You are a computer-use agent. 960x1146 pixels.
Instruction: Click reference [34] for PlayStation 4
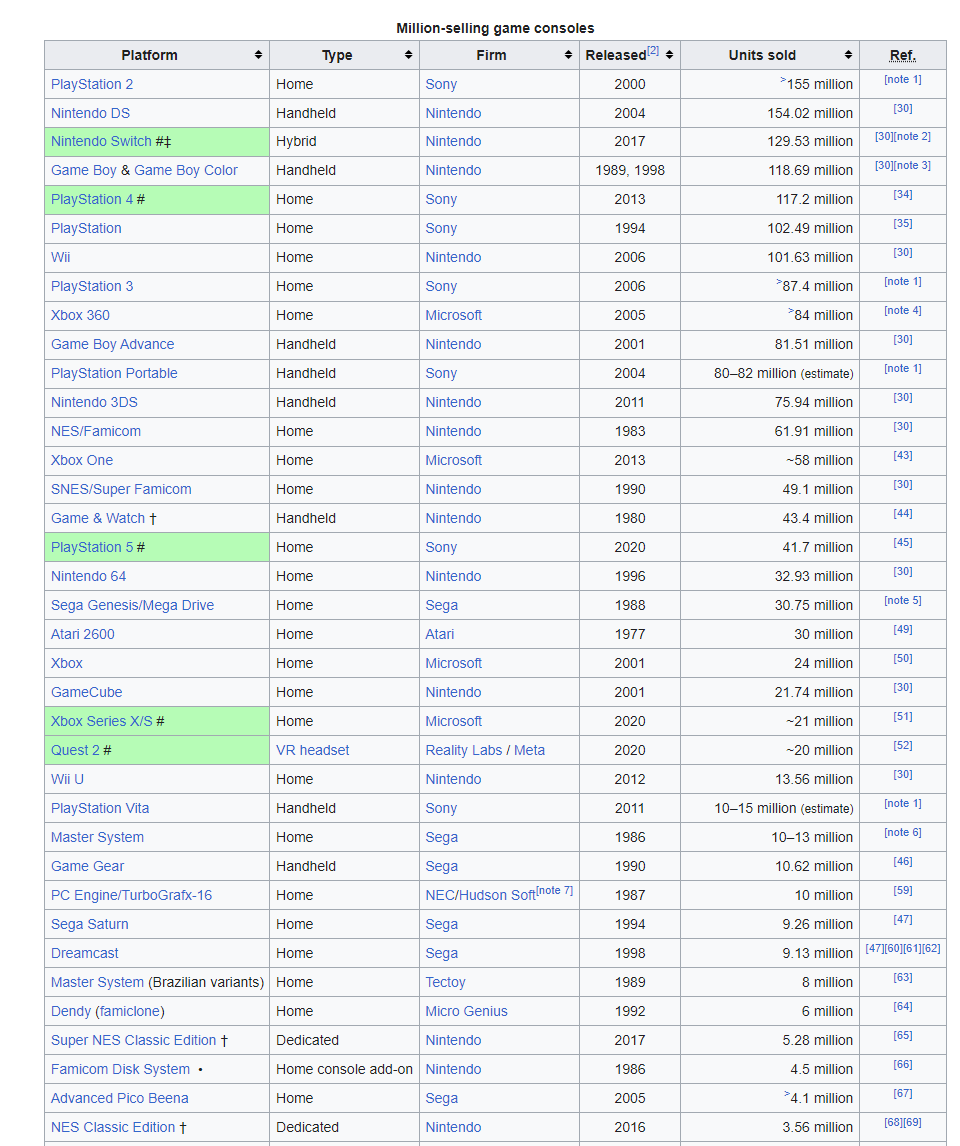tap(903, 194)
